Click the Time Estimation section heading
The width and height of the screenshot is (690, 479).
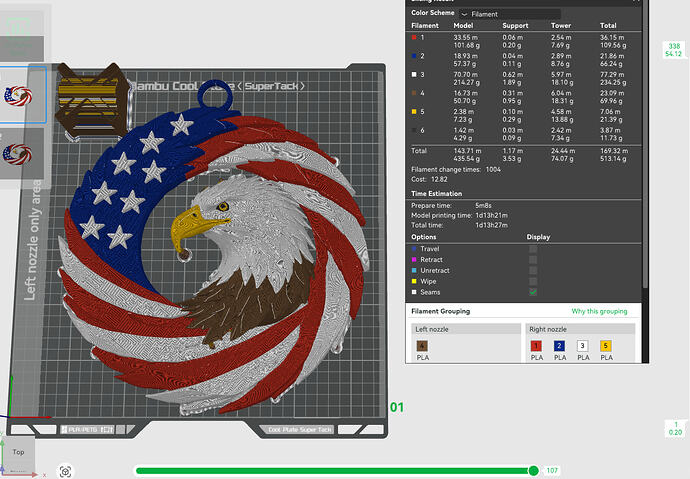tap(436, 194)
